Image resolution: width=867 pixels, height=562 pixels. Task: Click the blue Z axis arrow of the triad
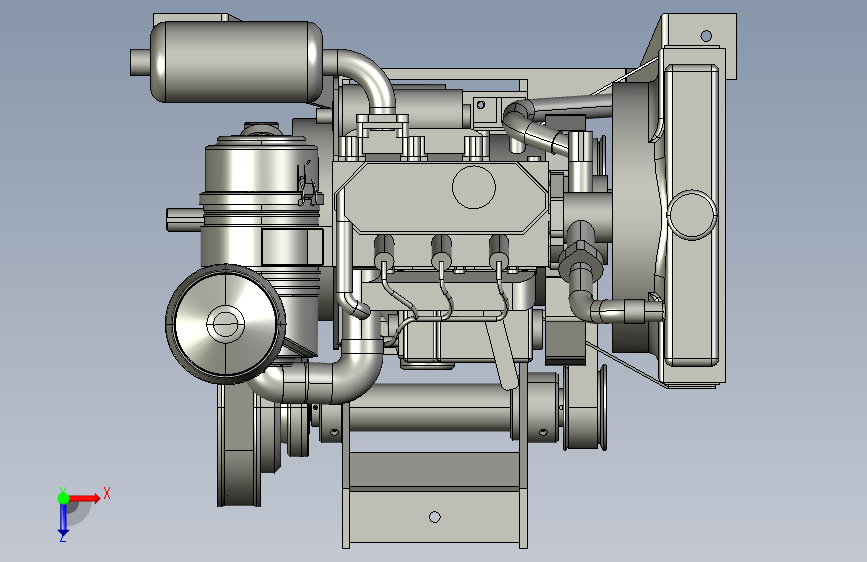[63, 520]
